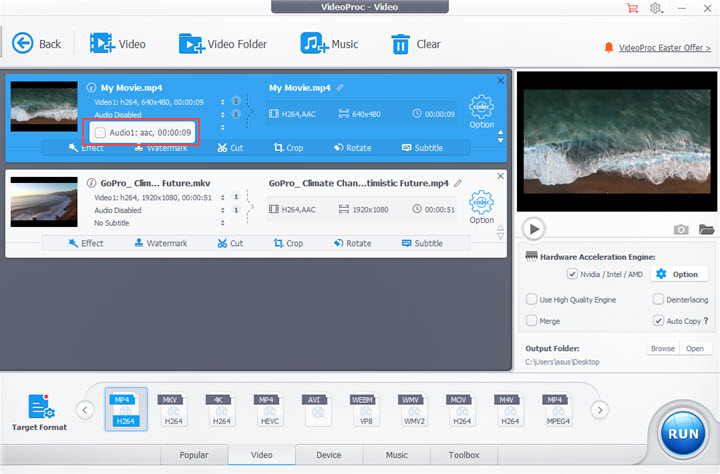Choose the 4K H264 format
The height and width of the screenshot is (474, 720).
(221, 409)
